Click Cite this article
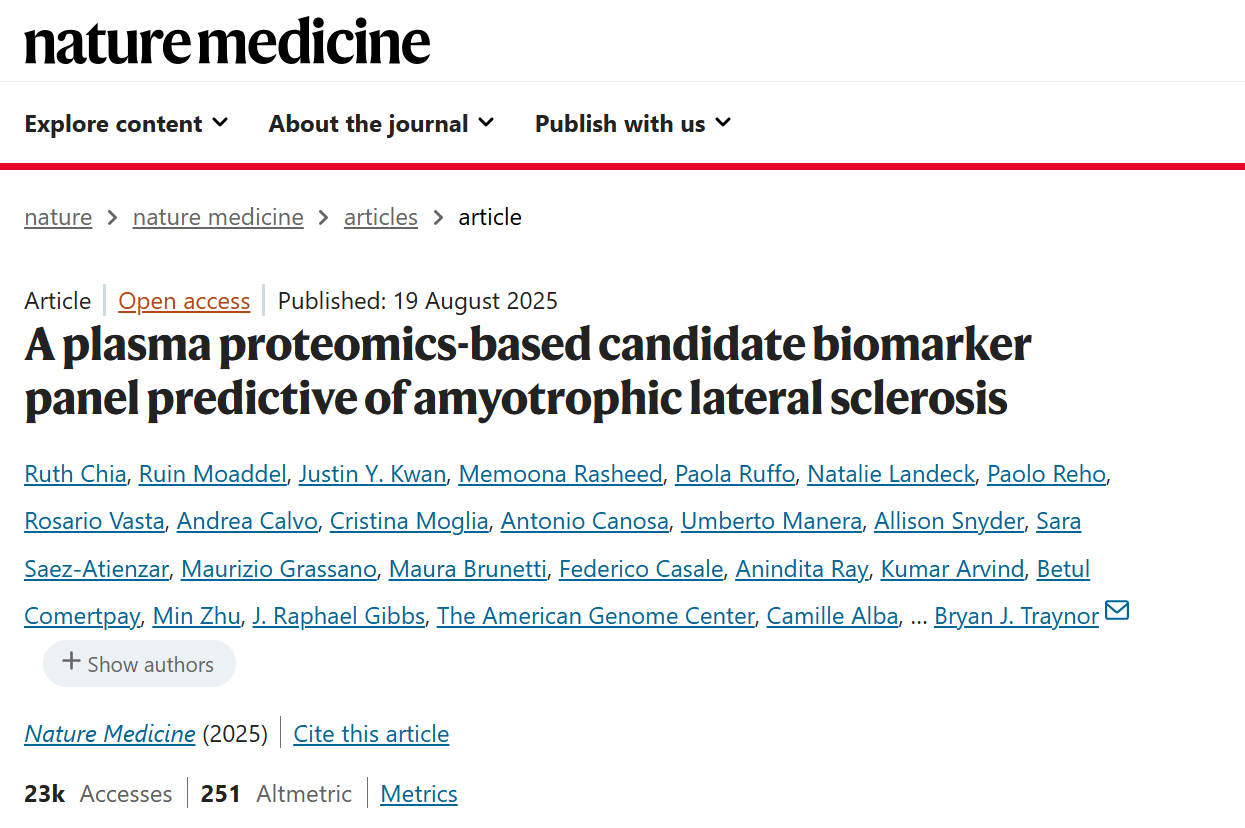Viewport: 1245px width, 828px height. click(371, 734)
